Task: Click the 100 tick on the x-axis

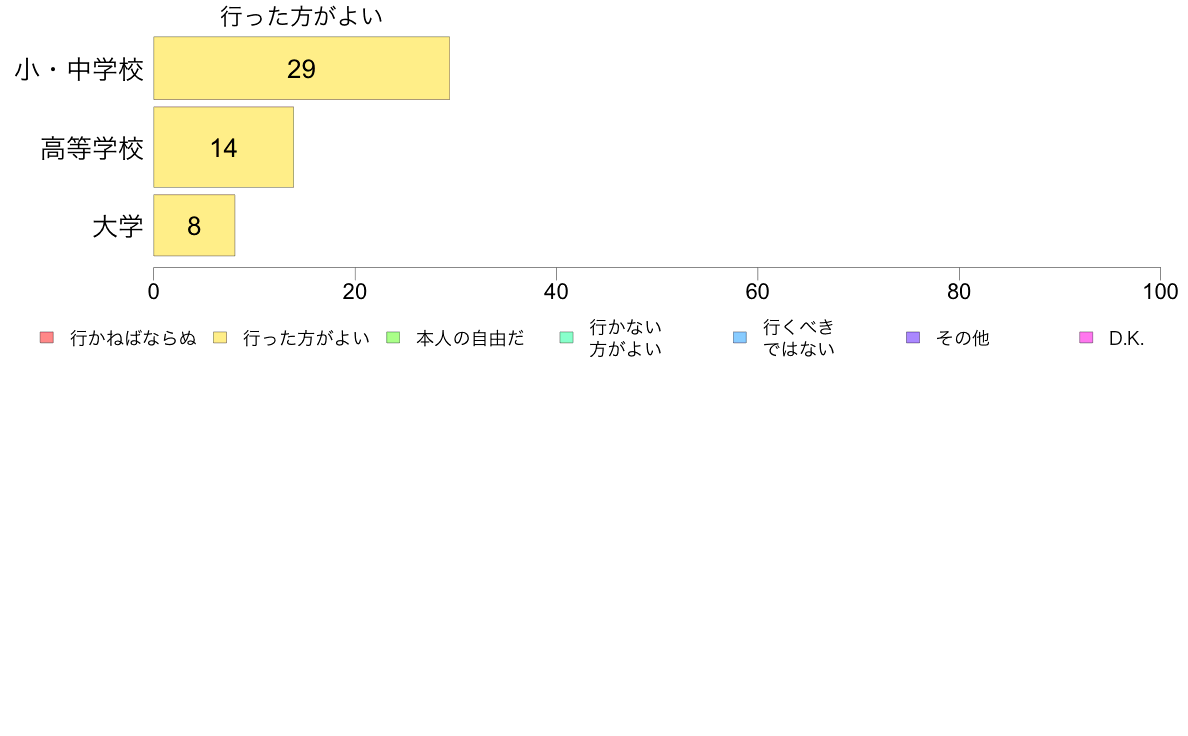Action: 1160,292
